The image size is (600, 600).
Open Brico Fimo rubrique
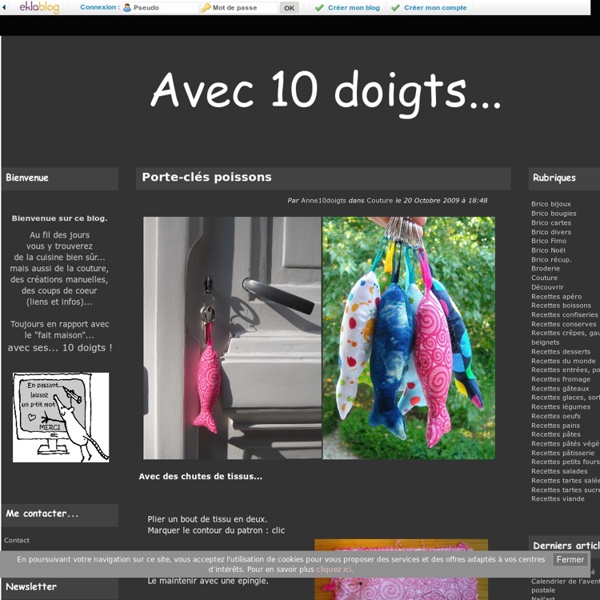549,241
